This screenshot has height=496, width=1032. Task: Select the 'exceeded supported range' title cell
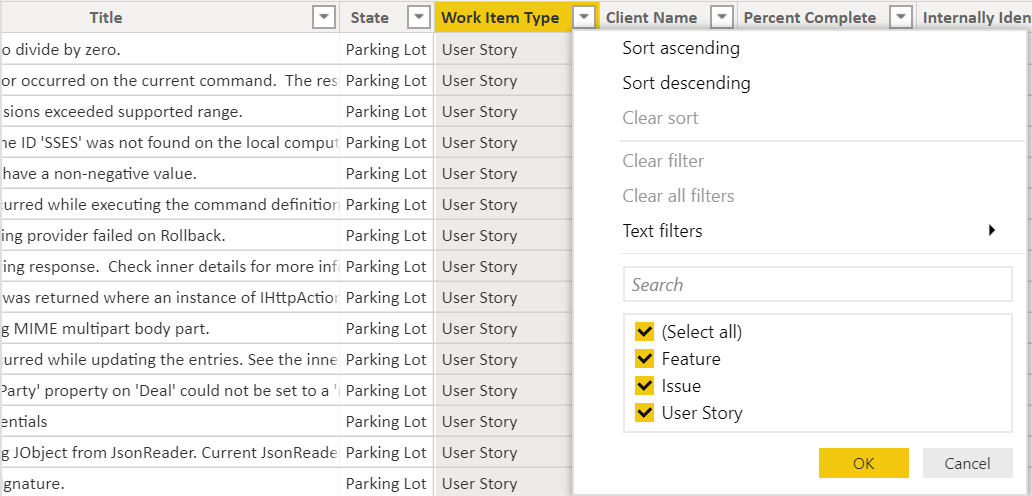[x=170, y=112]
